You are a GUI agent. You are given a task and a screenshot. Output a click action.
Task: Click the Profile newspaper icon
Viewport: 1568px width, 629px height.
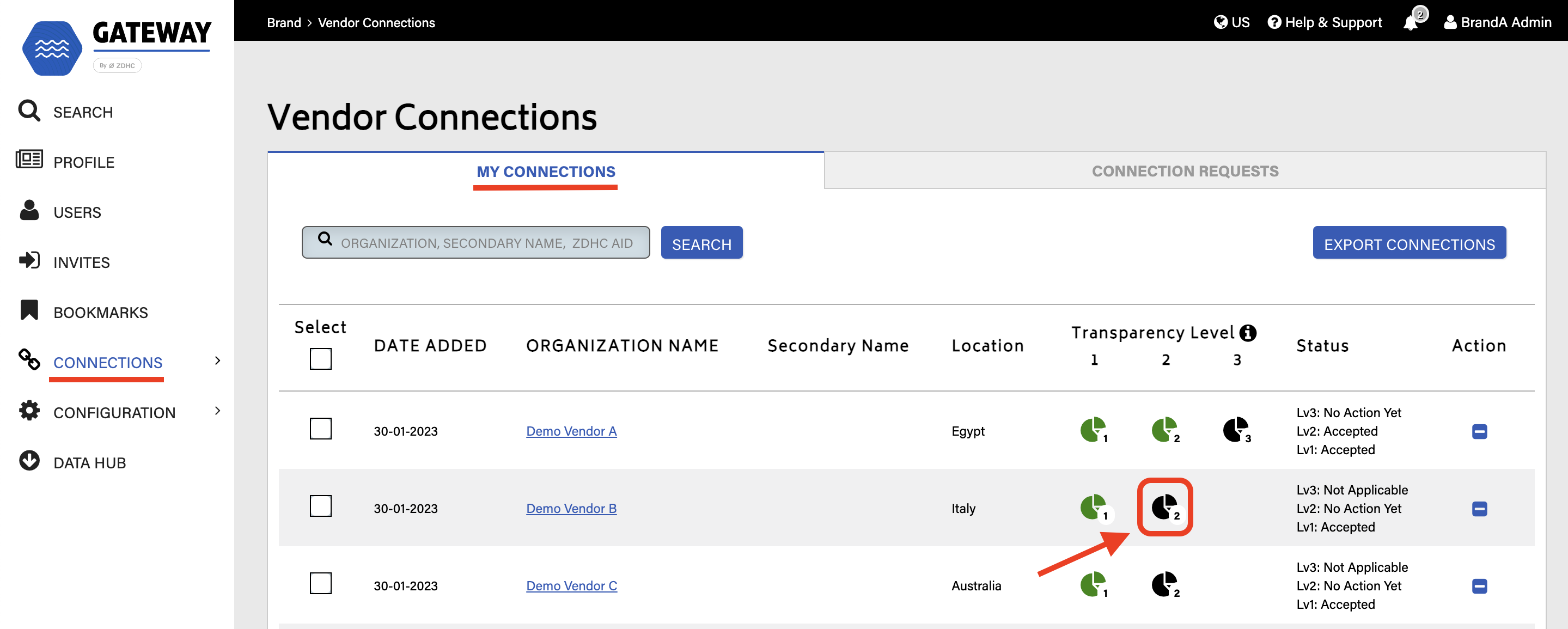click(x=29, y=160)
